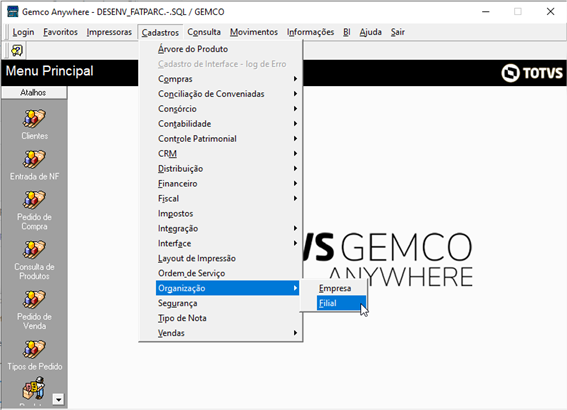The width and height of the screenshot is (567, 410).
Task: Close the Gemco Anywhere window
Action: [x=550, y=12]
